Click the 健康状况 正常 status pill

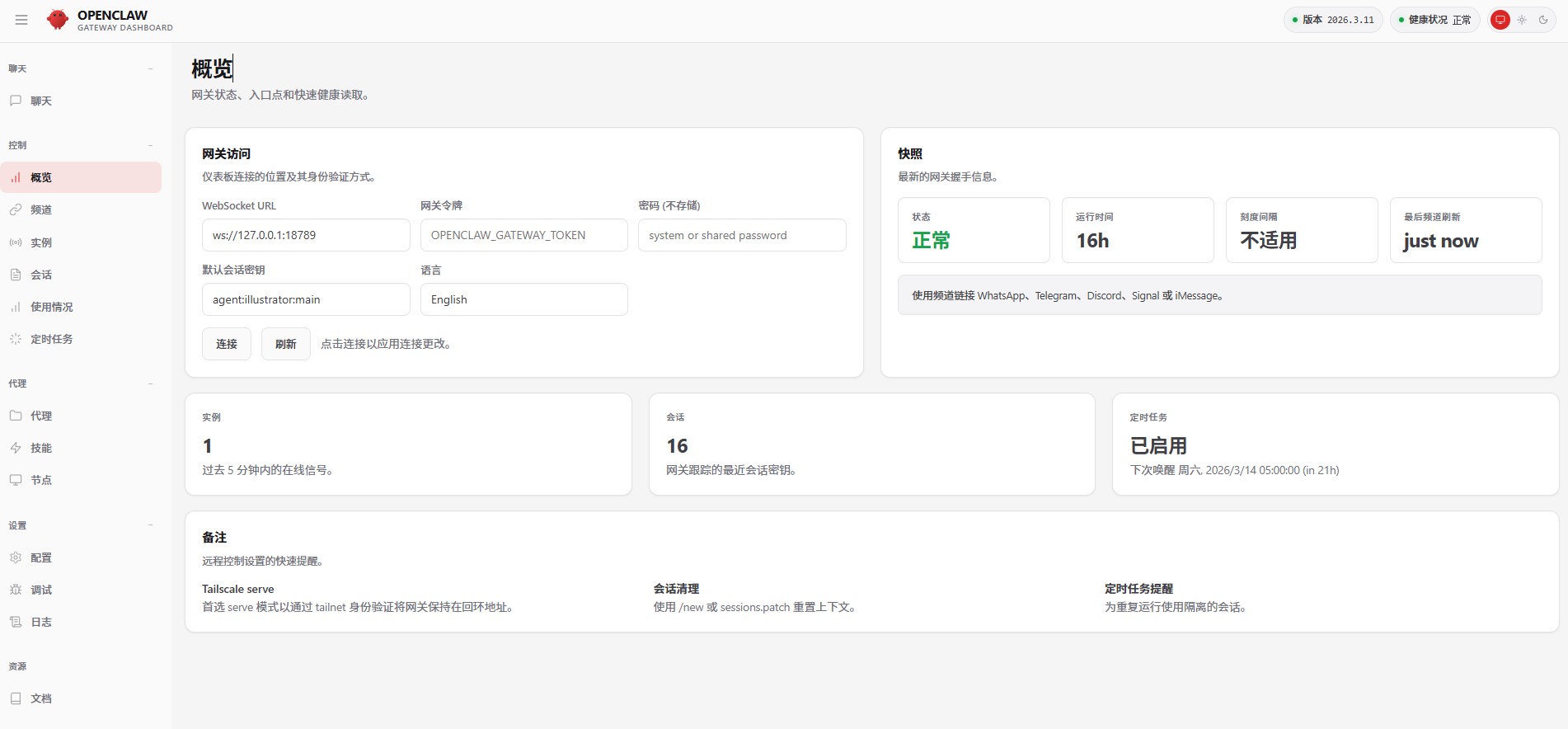(x=1434, y=20)
